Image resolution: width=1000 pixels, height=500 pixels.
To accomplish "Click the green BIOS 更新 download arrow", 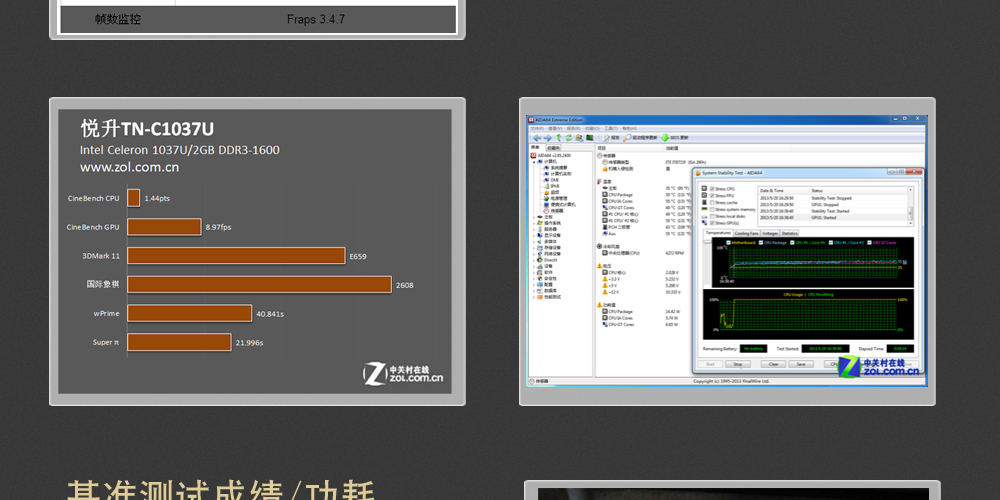I will click(x=665, y=138).
